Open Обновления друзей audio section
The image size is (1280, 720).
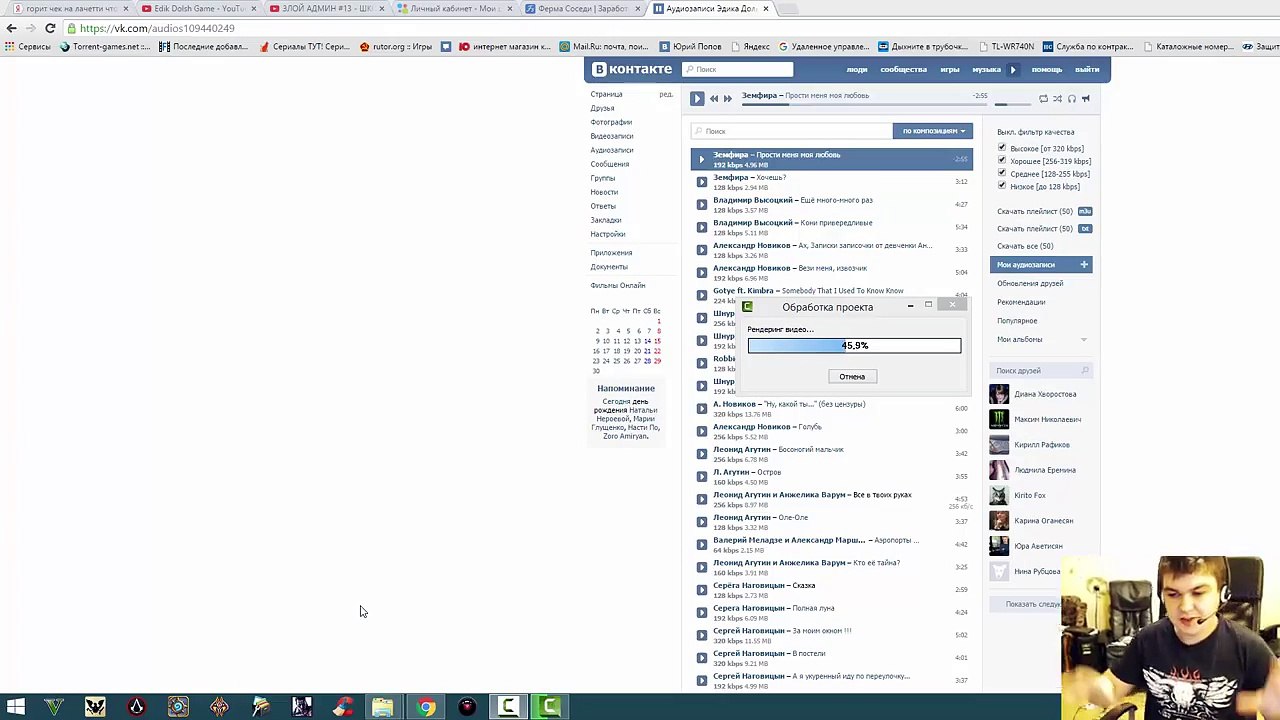(1030, 283)
